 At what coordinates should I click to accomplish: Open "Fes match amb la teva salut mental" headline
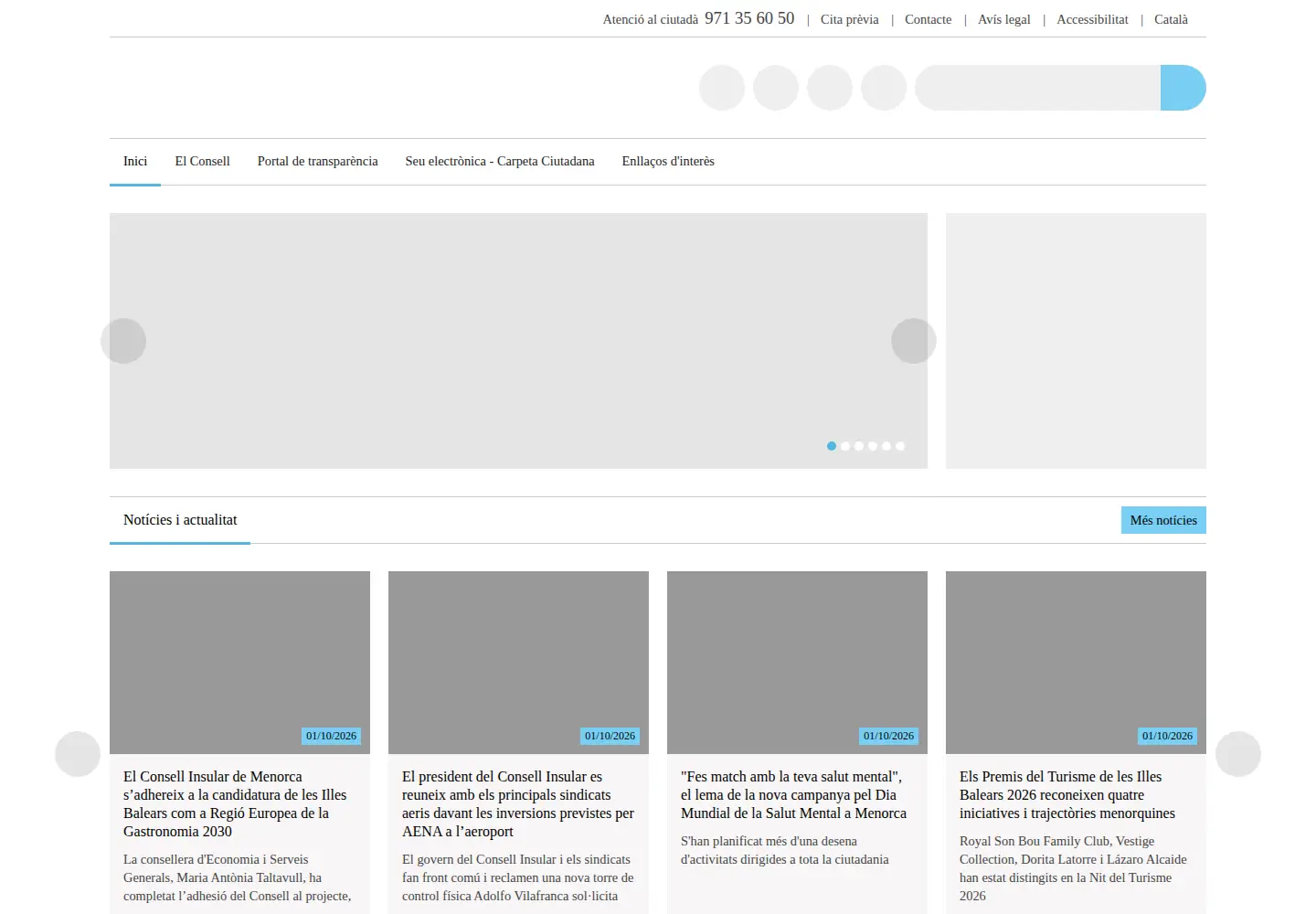coord(793,795)
